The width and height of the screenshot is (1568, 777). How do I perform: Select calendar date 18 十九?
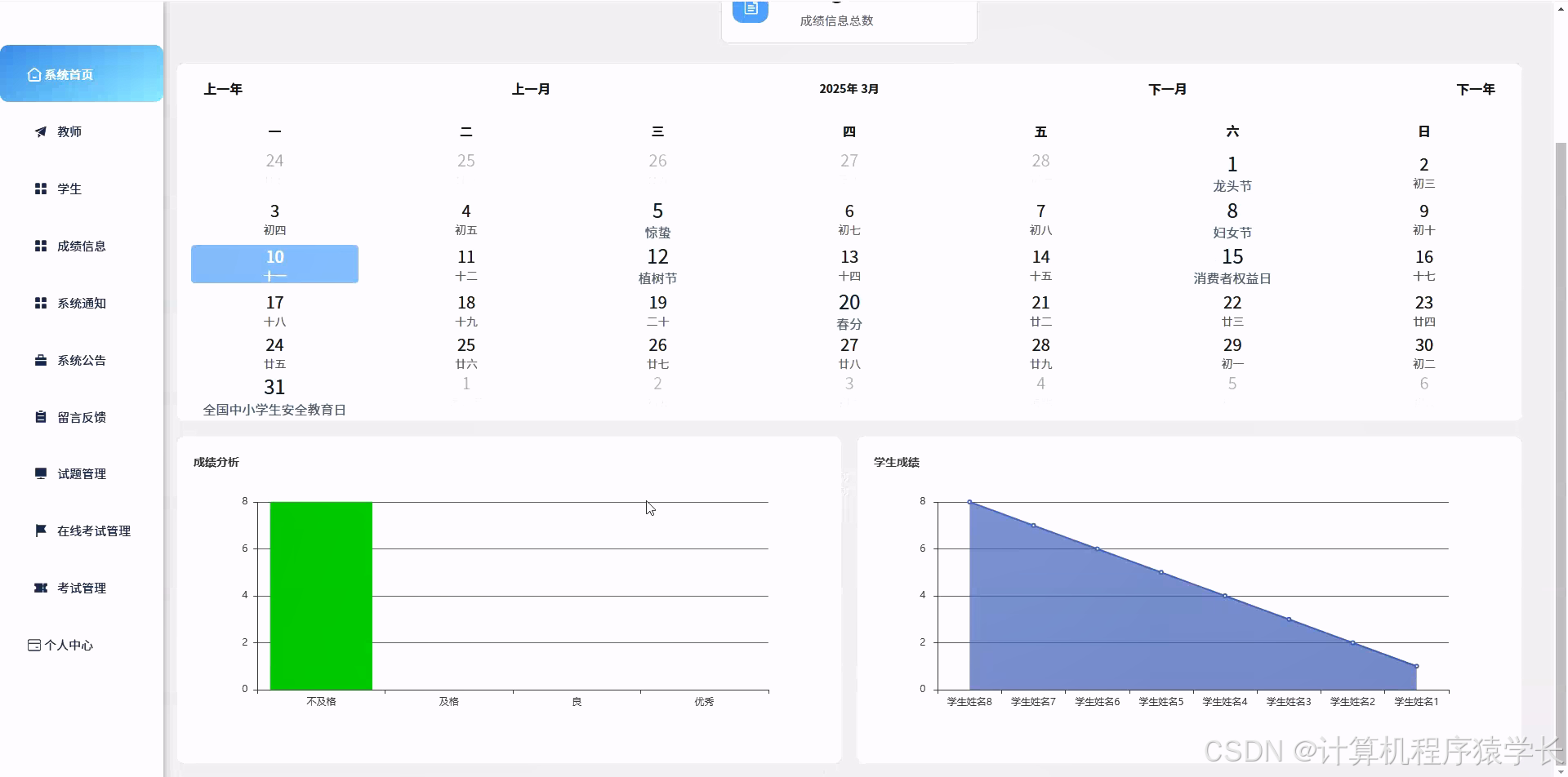(x=466, y=311)
